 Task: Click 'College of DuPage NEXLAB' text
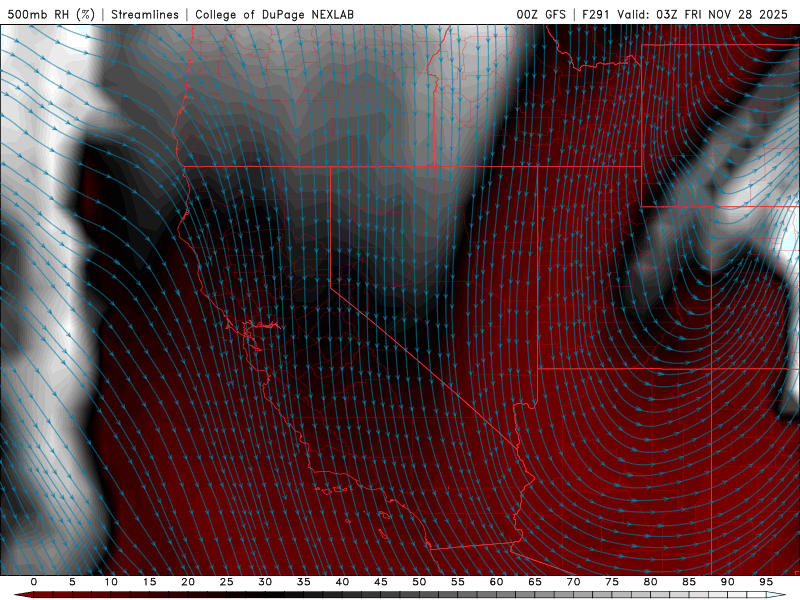[274, 14]
